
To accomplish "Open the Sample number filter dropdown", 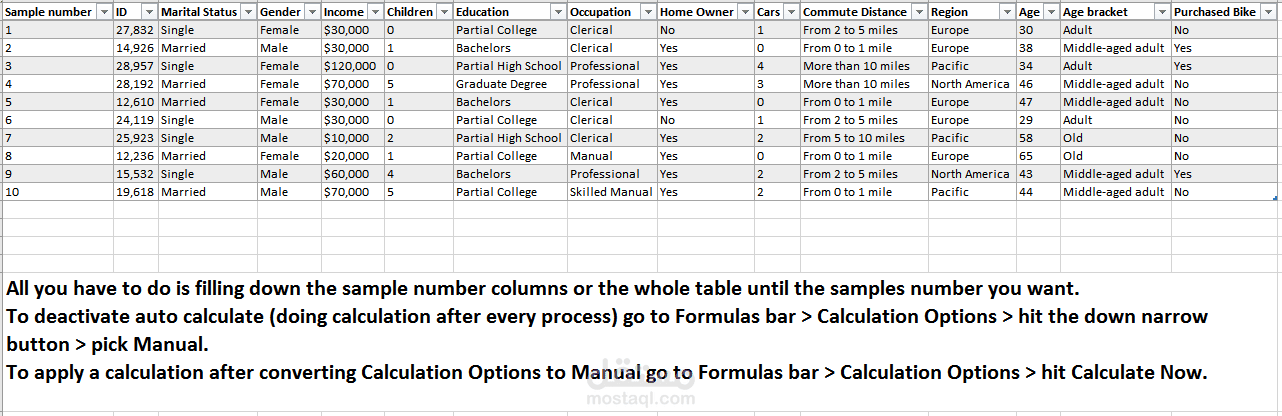I will point(104,12).
